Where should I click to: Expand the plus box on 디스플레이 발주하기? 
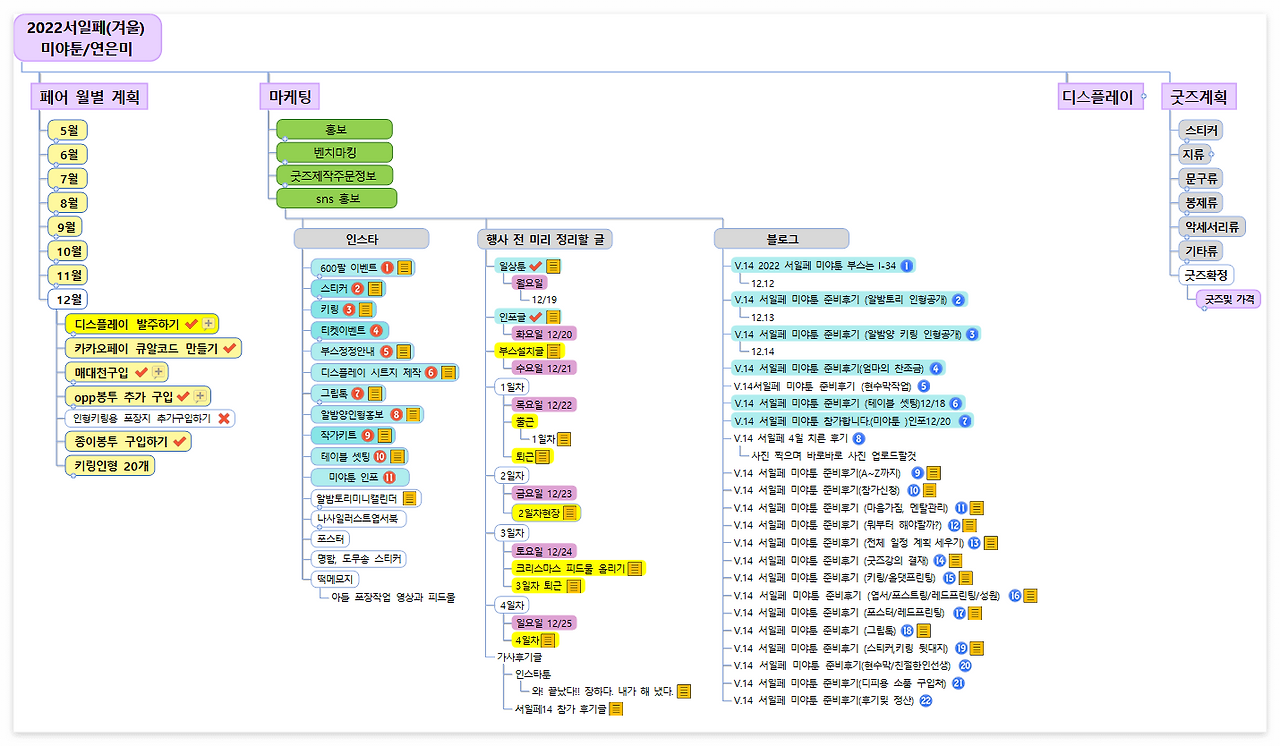(x=208, y=324)
